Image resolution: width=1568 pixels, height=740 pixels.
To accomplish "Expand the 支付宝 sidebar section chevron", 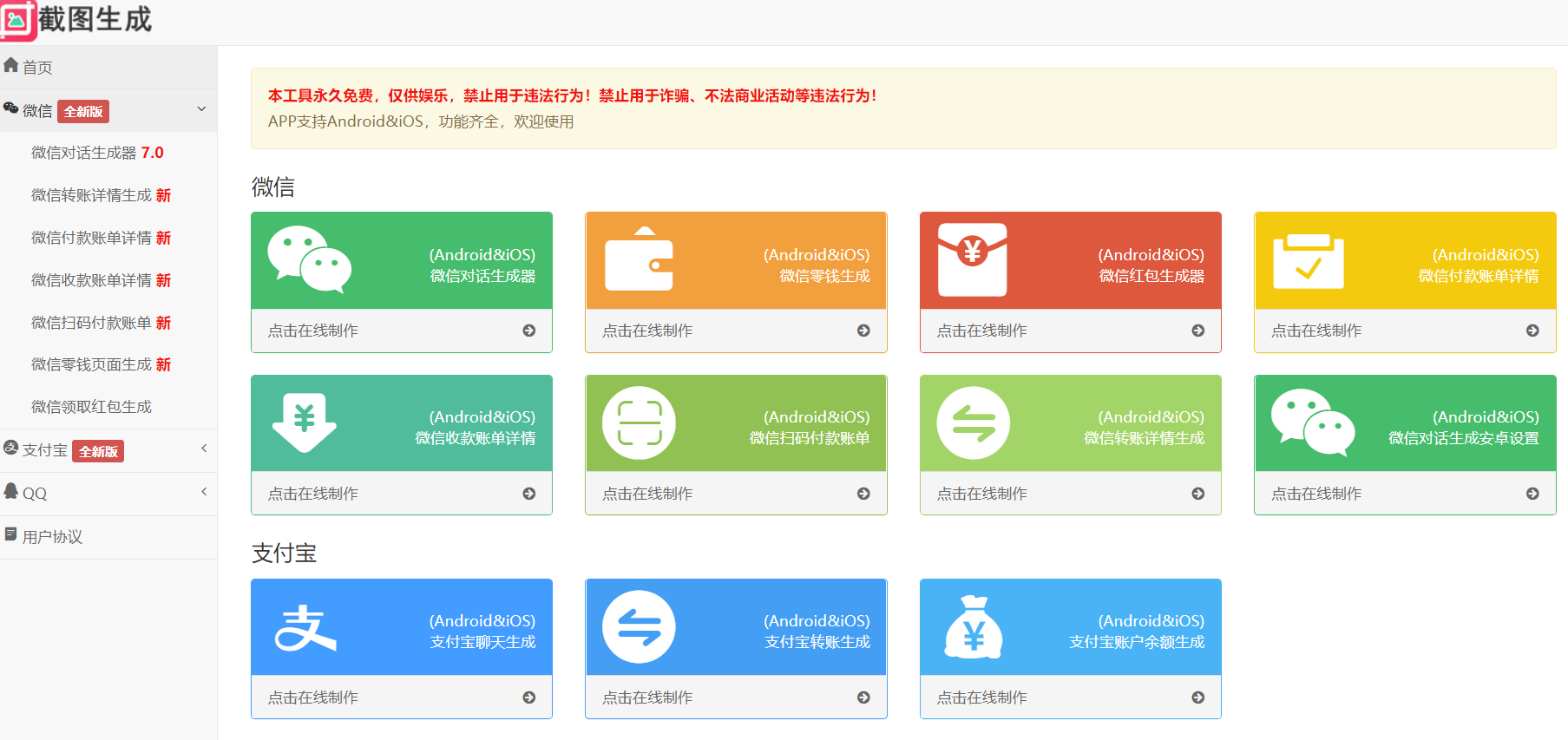I will coord(204,449).
